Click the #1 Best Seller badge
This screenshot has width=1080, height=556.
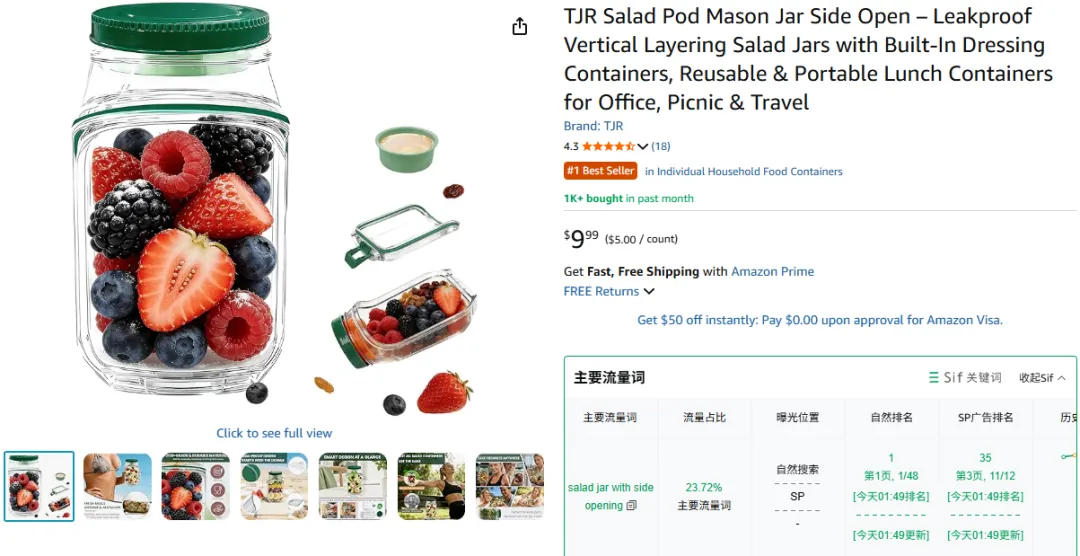[600, 171]
